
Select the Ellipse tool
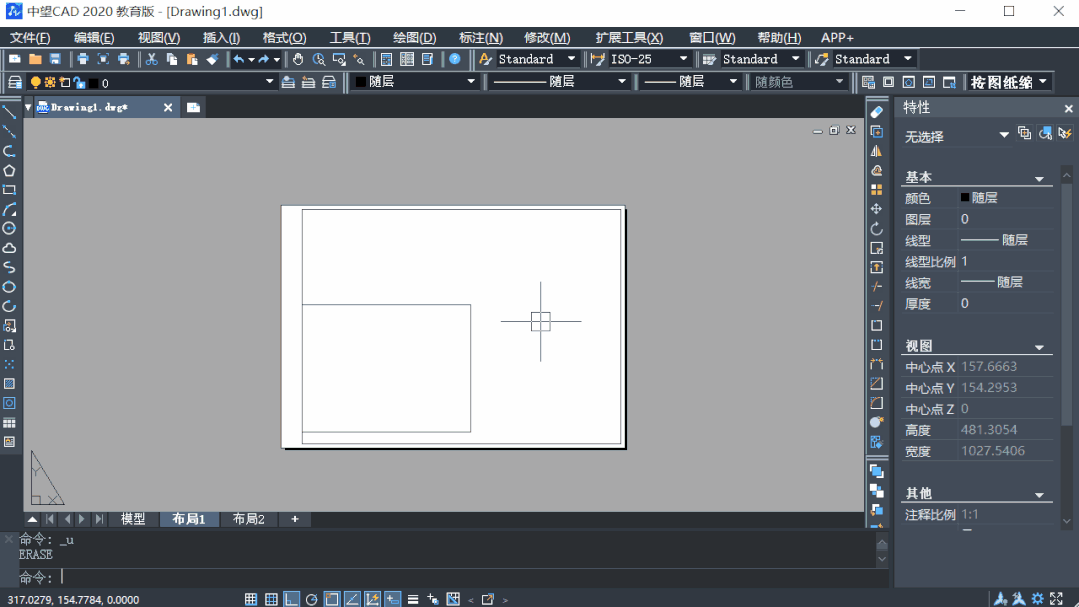10,287
